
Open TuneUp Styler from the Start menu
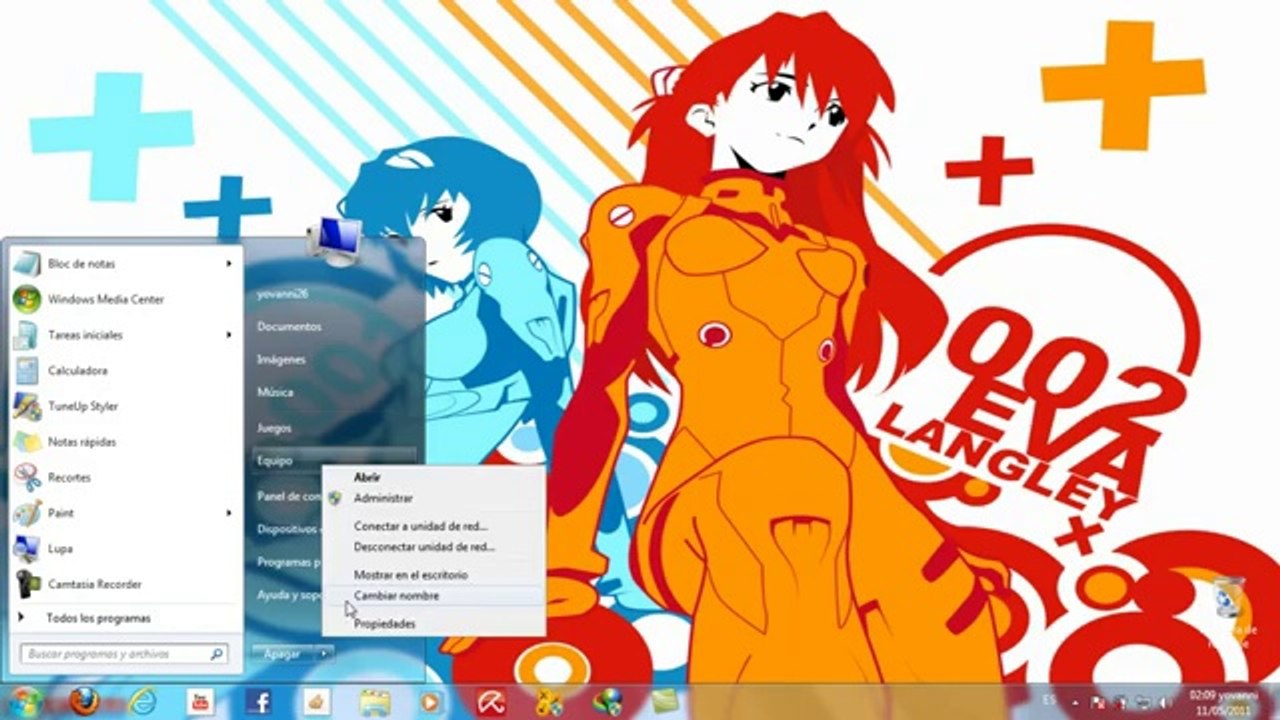pos(124,406)
